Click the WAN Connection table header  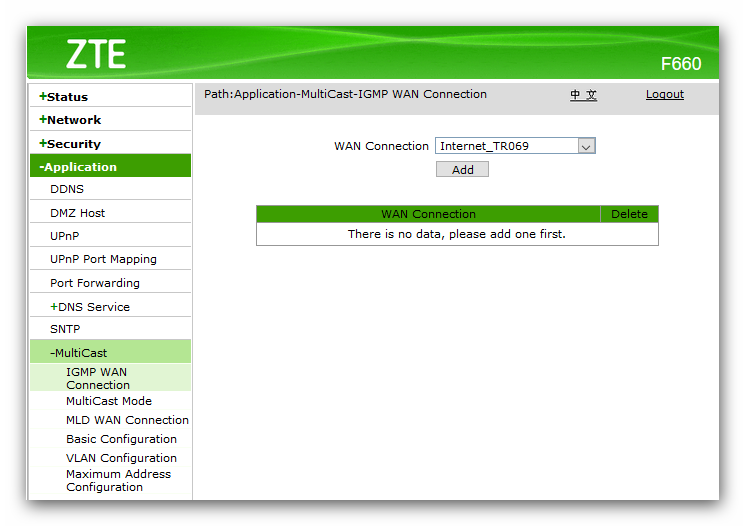(x=428, y=214)
